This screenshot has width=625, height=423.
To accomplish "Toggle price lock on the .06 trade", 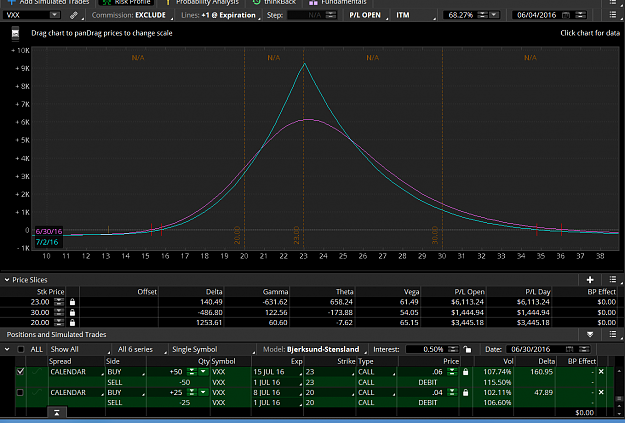I will pyautogui.click(x=465, y=372).
